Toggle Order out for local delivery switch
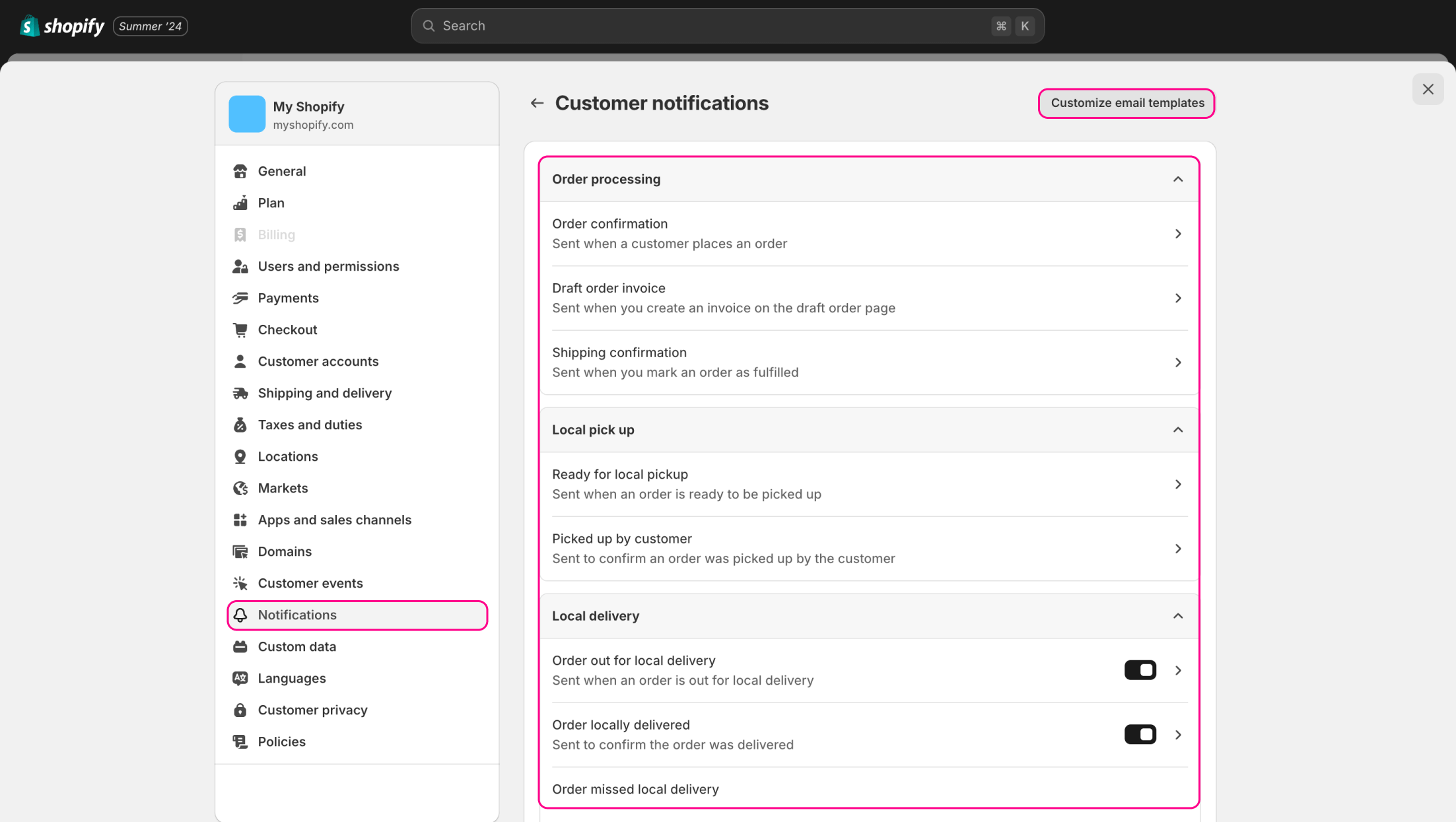This screenshot has width=1456, height=822. pos(1140,670)
